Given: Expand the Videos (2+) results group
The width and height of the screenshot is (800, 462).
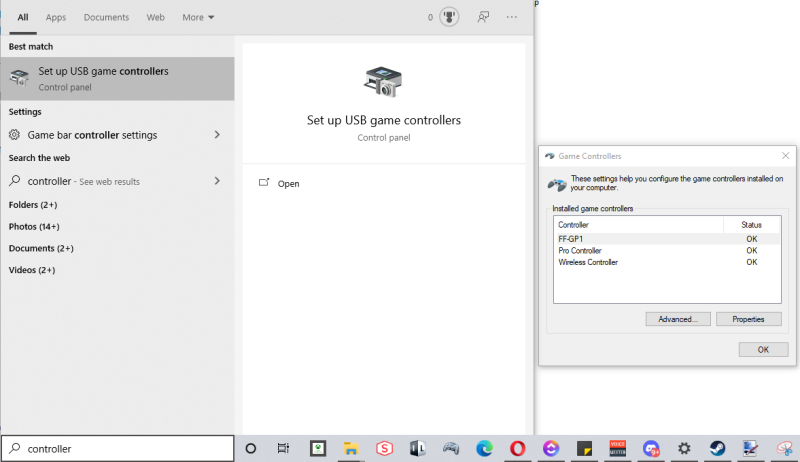Looking at the screenshot, I should (x=32, y=270).
